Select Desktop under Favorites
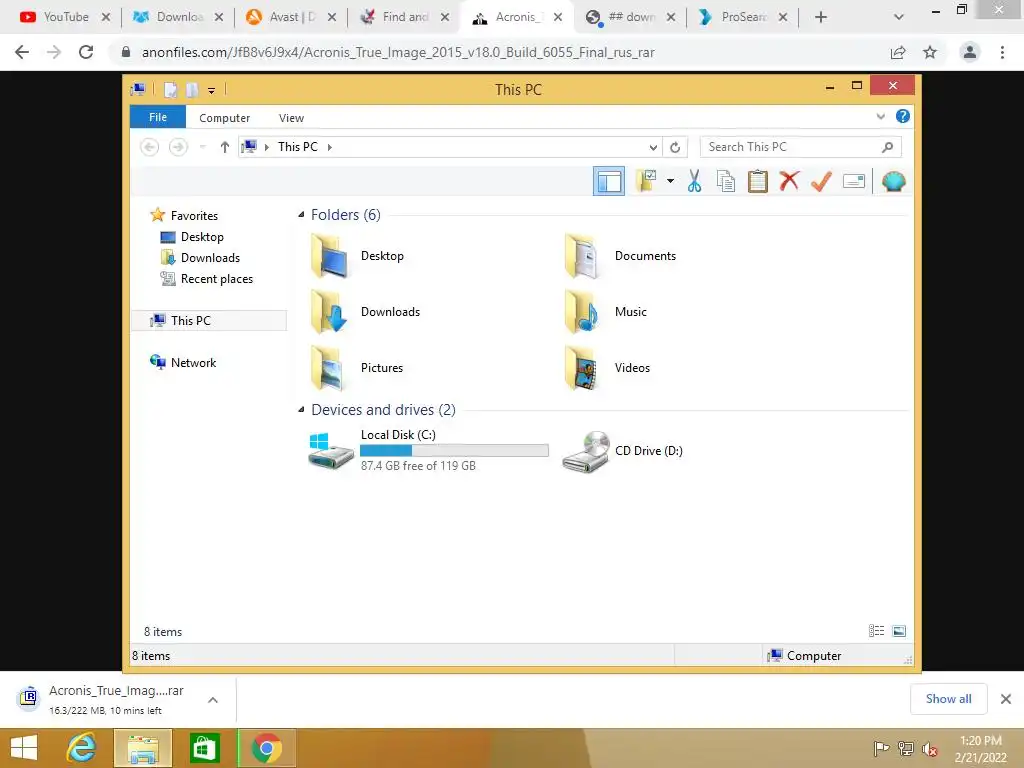The width and height of the screenshot is (1024, 768). [202, 237]
